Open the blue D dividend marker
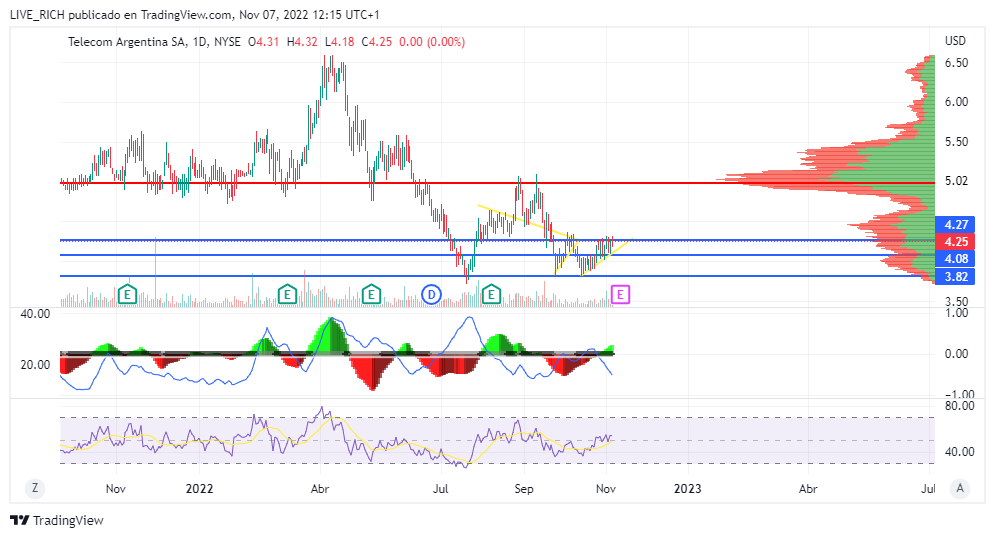Screen dimensions: 995x538 pos(432,294)
